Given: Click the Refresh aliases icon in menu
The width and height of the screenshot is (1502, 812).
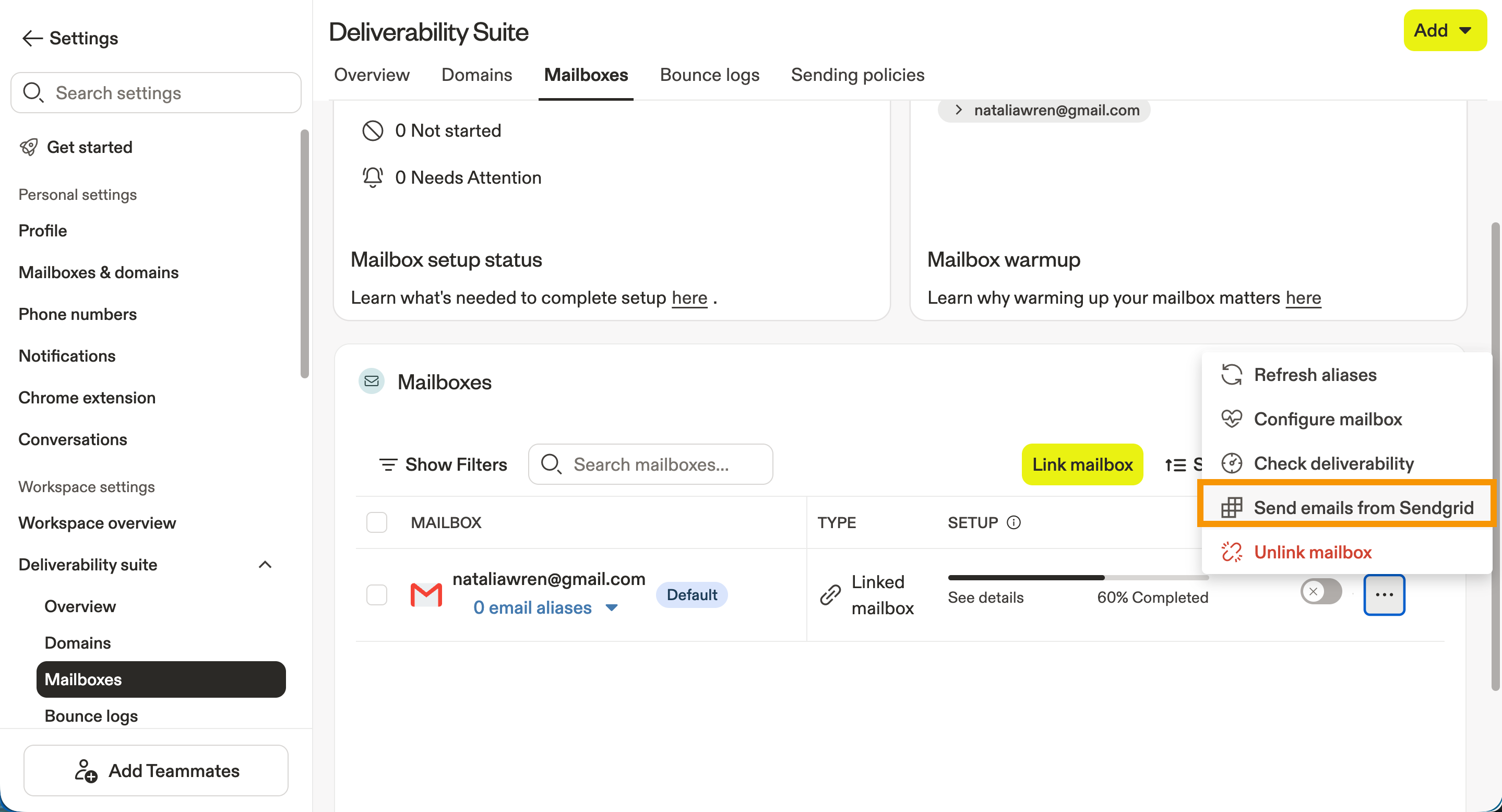Looking at the screenshot, I should (1232, 375).
